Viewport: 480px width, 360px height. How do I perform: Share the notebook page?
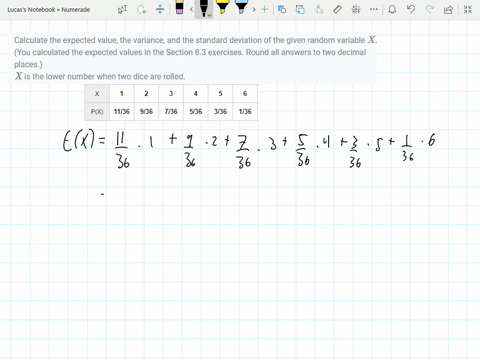click(x=448, y=9)
